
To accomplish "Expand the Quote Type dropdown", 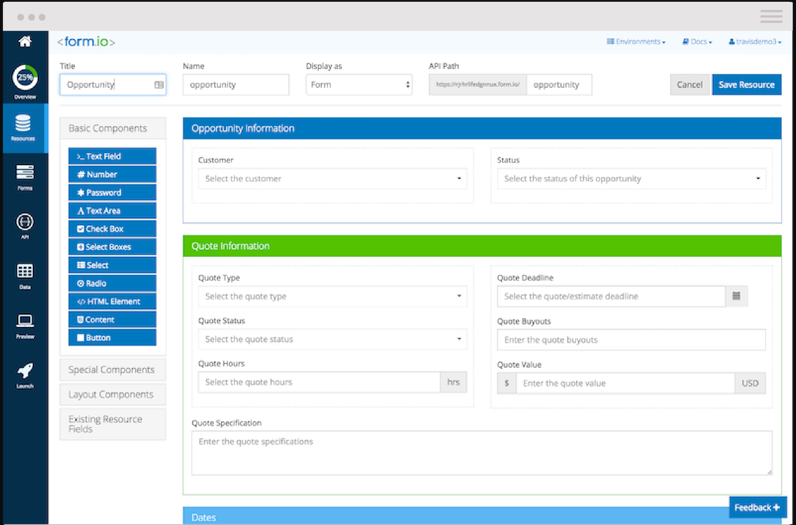I will 332,296.
